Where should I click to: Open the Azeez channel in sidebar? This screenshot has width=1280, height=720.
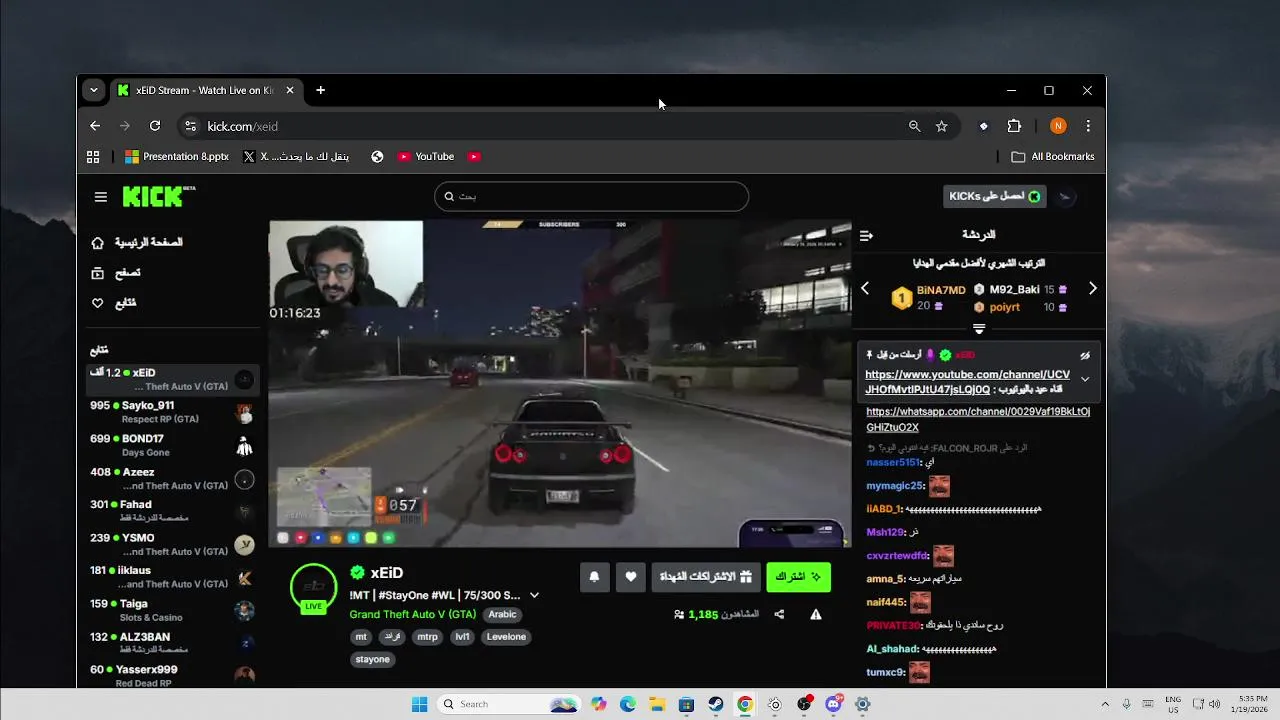tap(173, 478)
